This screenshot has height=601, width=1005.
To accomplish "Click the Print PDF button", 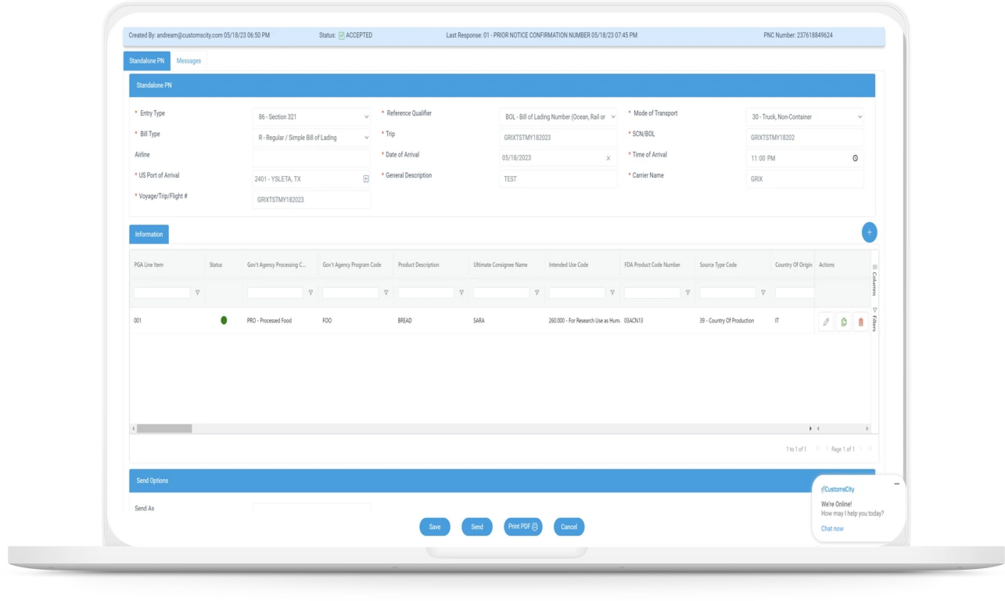I will [x=523, y=527].
